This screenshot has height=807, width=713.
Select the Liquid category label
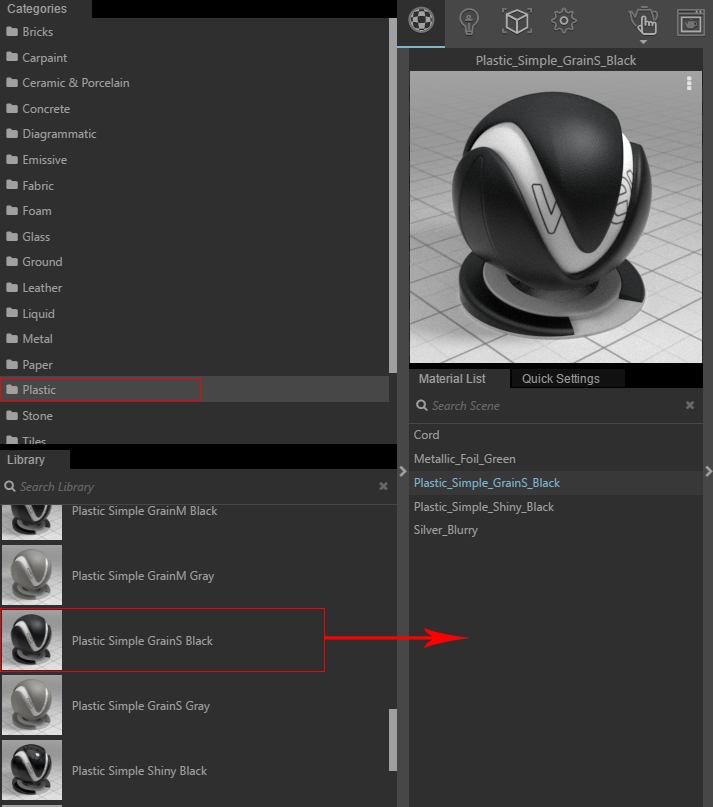(39, 313)
